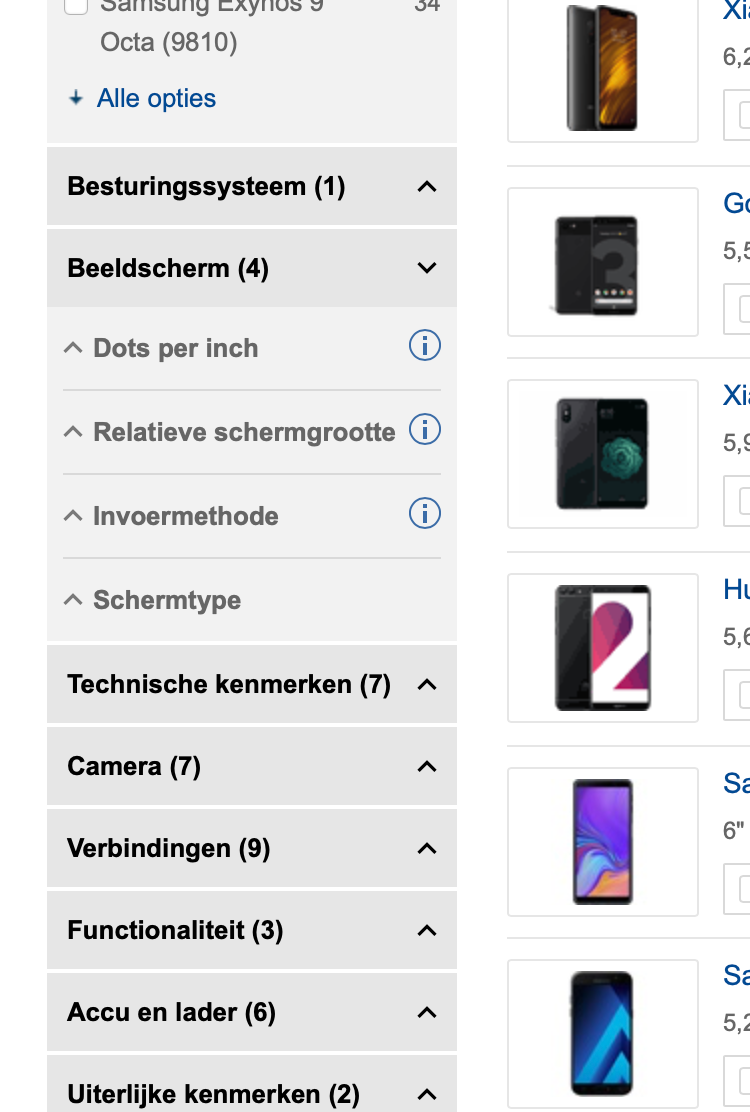Open the Functionaliteit (3) filter section
This screenshot has width=750, height=1112.
tap(251, 930)
